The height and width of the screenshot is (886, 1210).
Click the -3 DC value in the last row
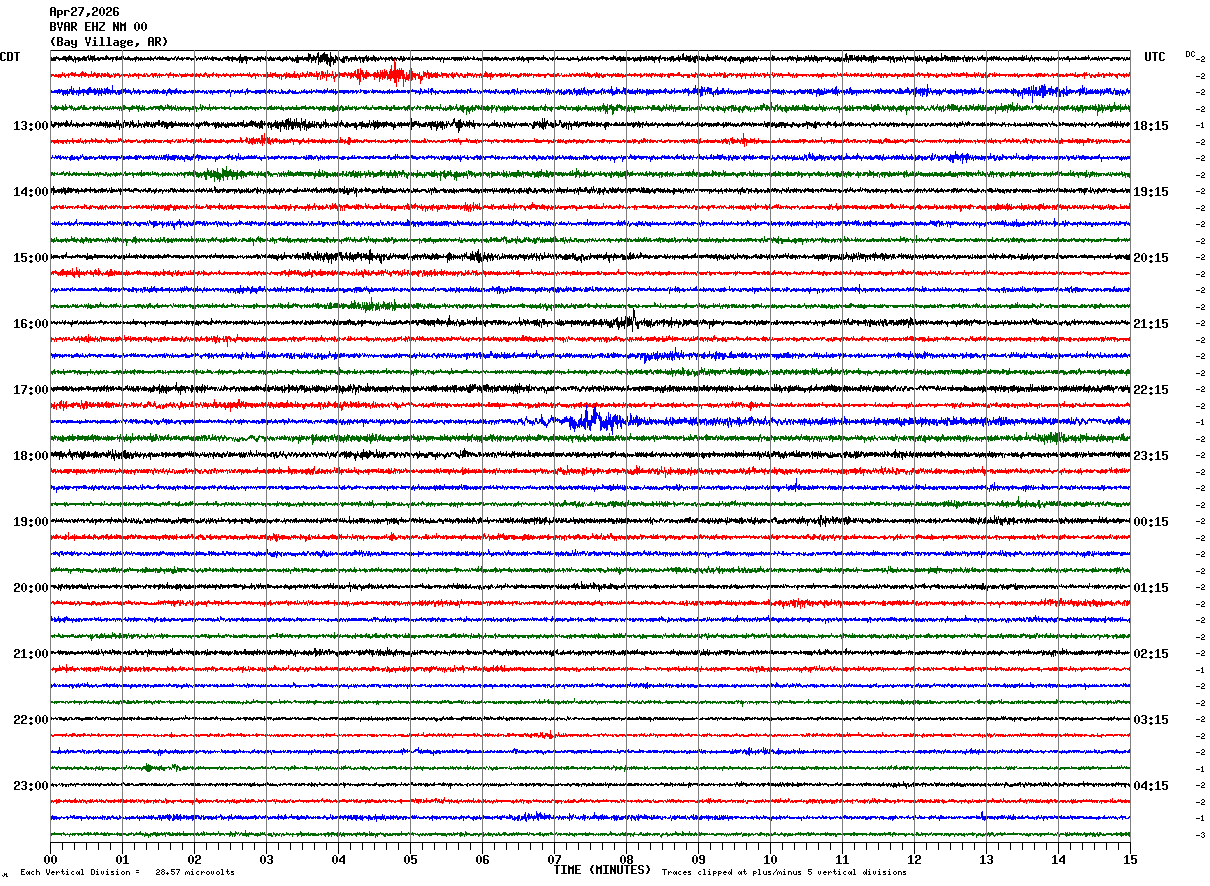point(1200,835)
